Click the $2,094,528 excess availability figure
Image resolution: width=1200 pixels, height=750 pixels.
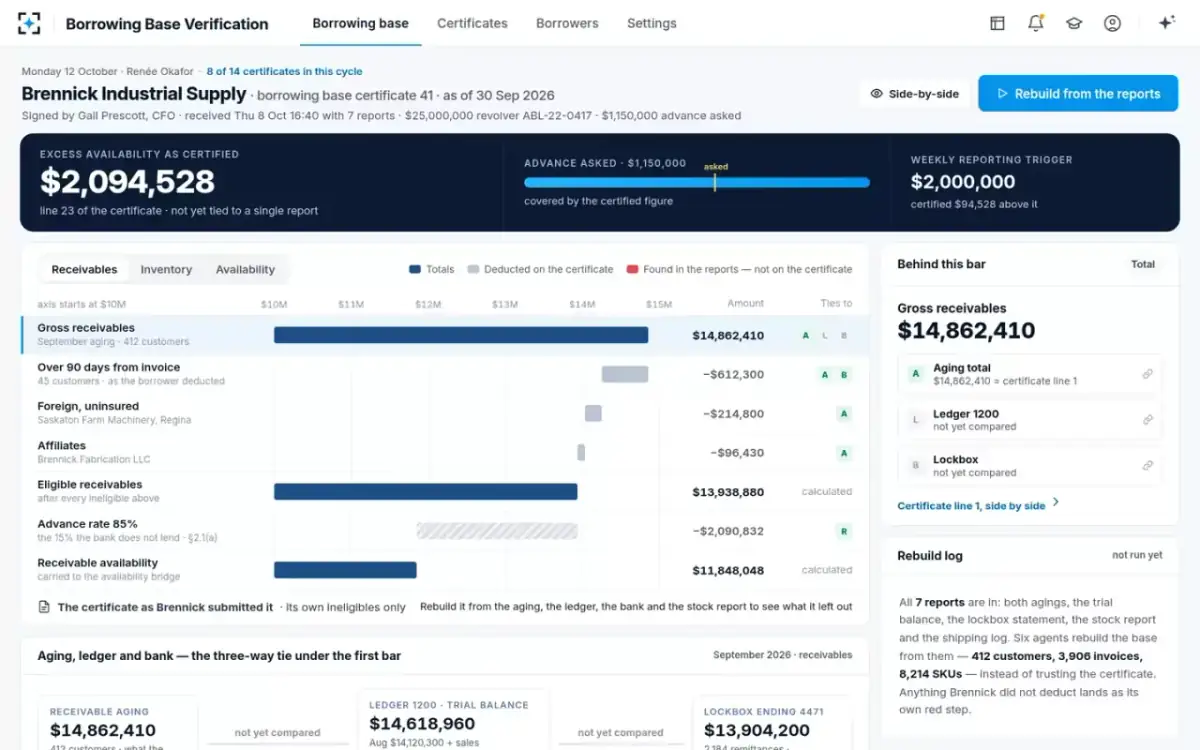(127, 181)
